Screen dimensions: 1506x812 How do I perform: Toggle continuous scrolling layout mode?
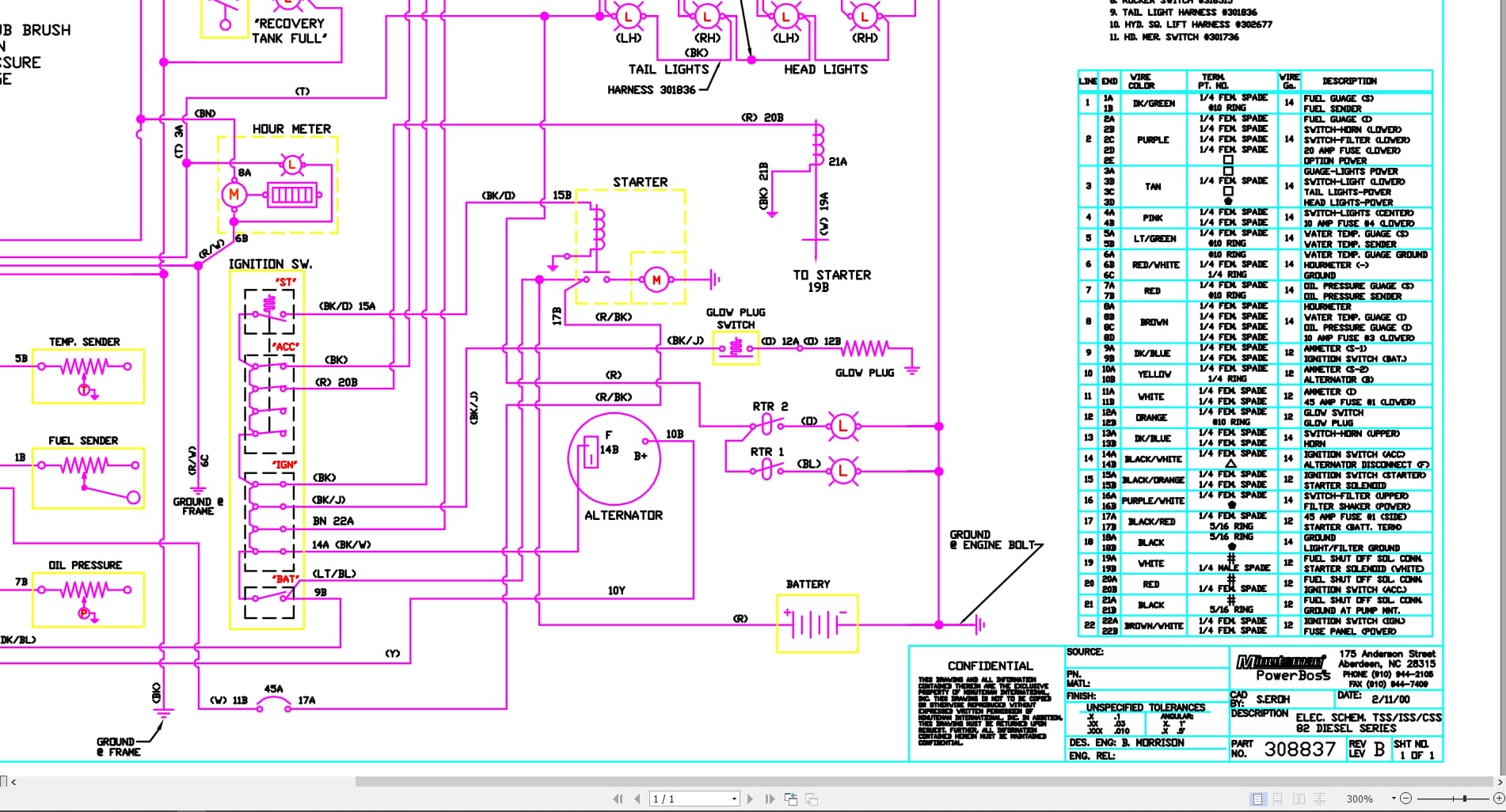[x=1278, y=799]
